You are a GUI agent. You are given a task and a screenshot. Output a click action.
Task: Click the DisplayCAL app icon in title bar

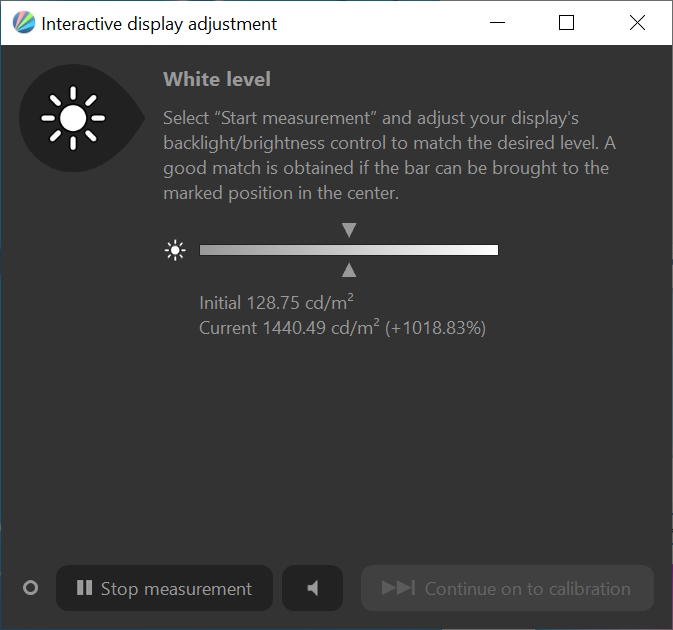tap(22, 23)
